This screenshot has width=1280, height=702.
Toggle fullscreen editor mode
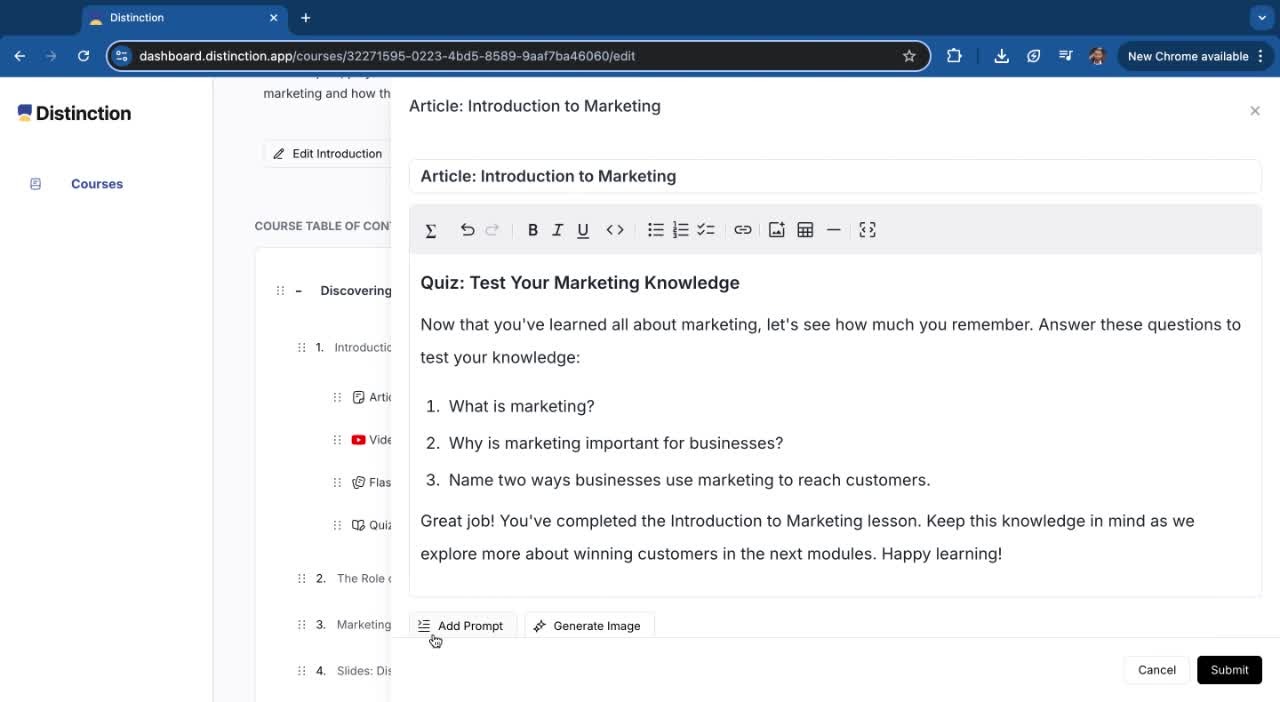(x=867, y=230)
